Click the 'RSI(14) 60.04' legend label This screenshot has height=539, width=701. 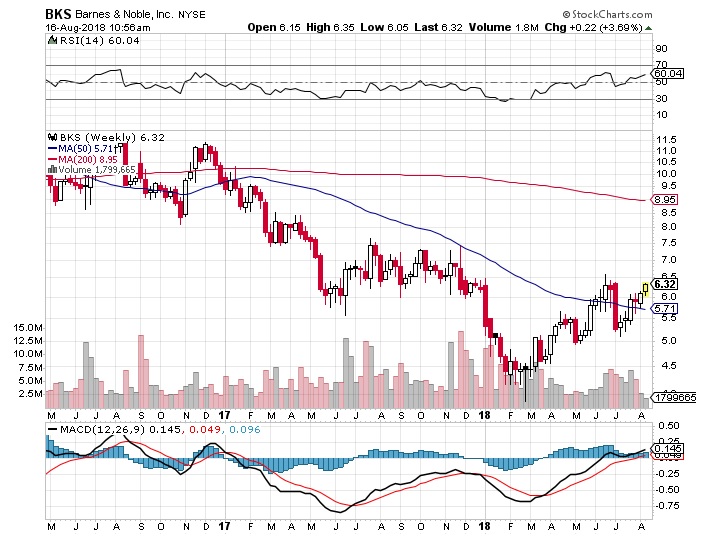point(100,41)
